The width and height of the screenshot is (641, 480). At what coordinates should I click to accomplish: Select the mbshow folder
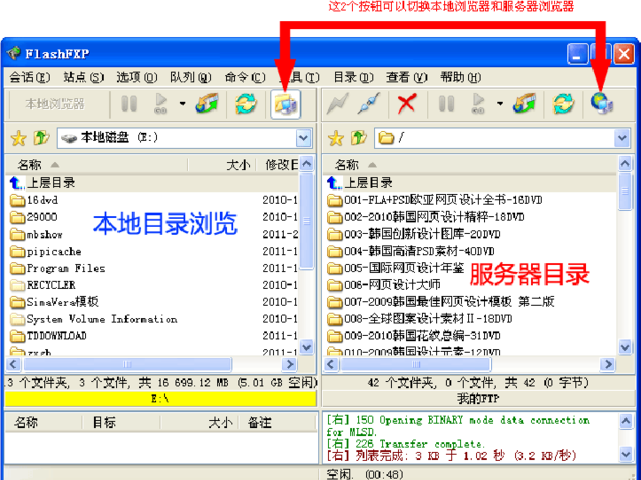(36, 234)
